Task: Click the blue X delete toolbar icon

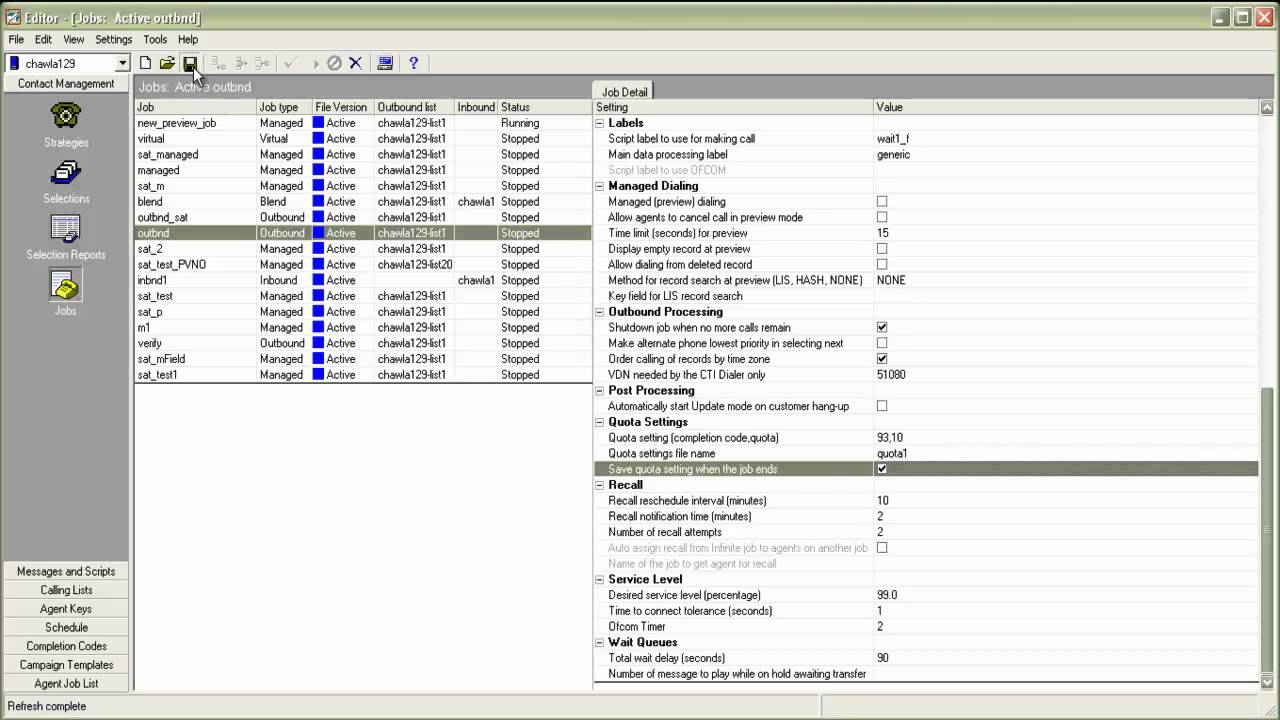Action: click(x=355, y=63)
